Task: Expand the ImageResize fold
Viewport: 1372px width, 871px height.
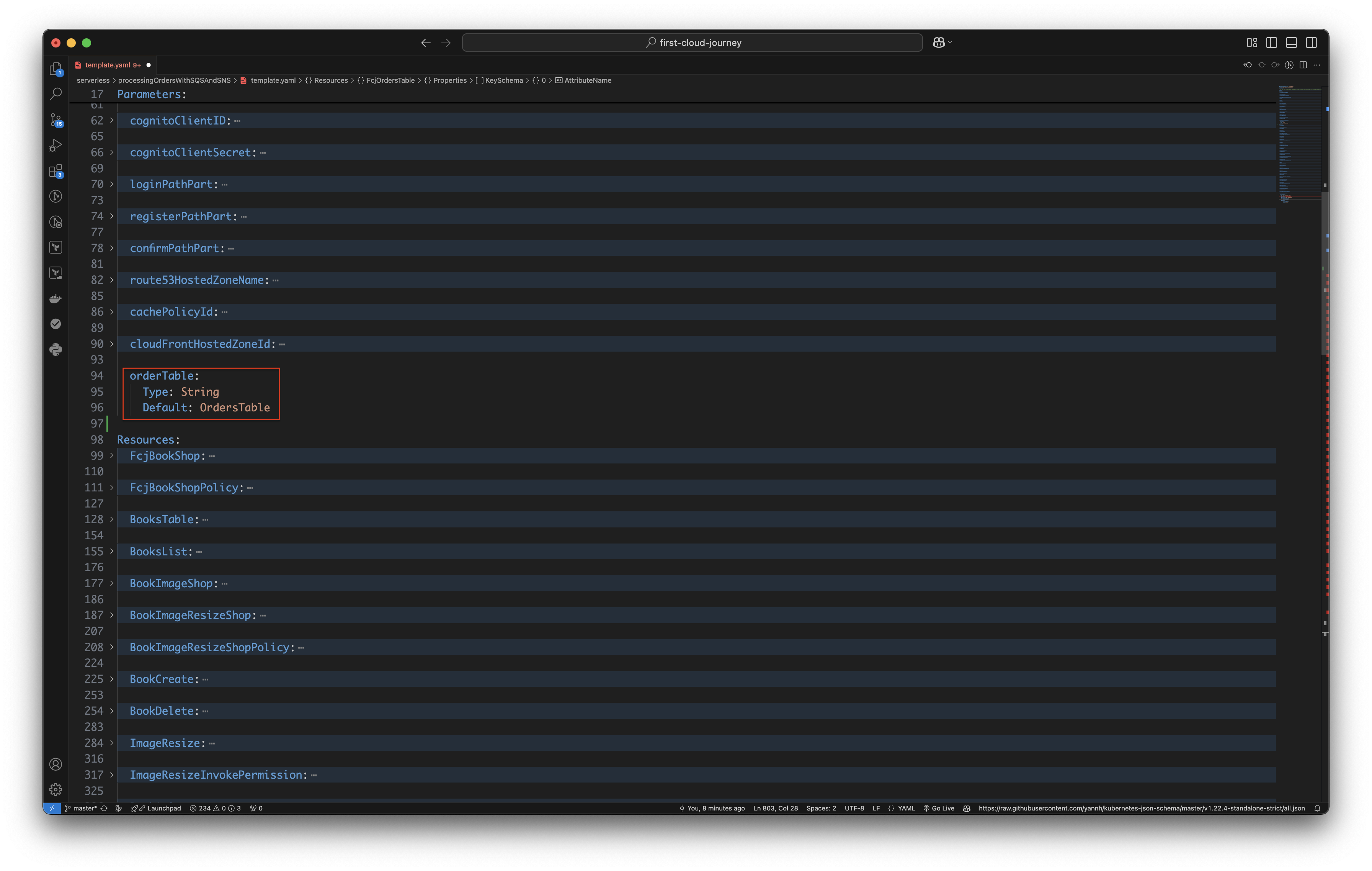Action: click(x=112, y=743)
